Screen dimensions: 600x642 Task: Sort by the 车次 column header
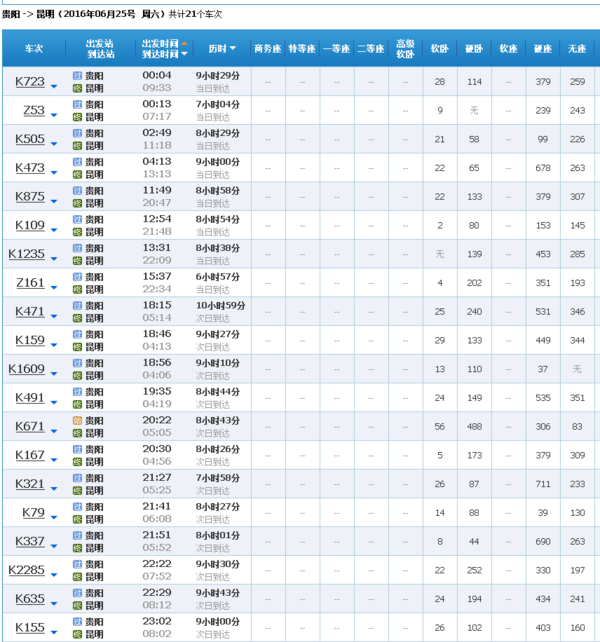coord(34,48)
